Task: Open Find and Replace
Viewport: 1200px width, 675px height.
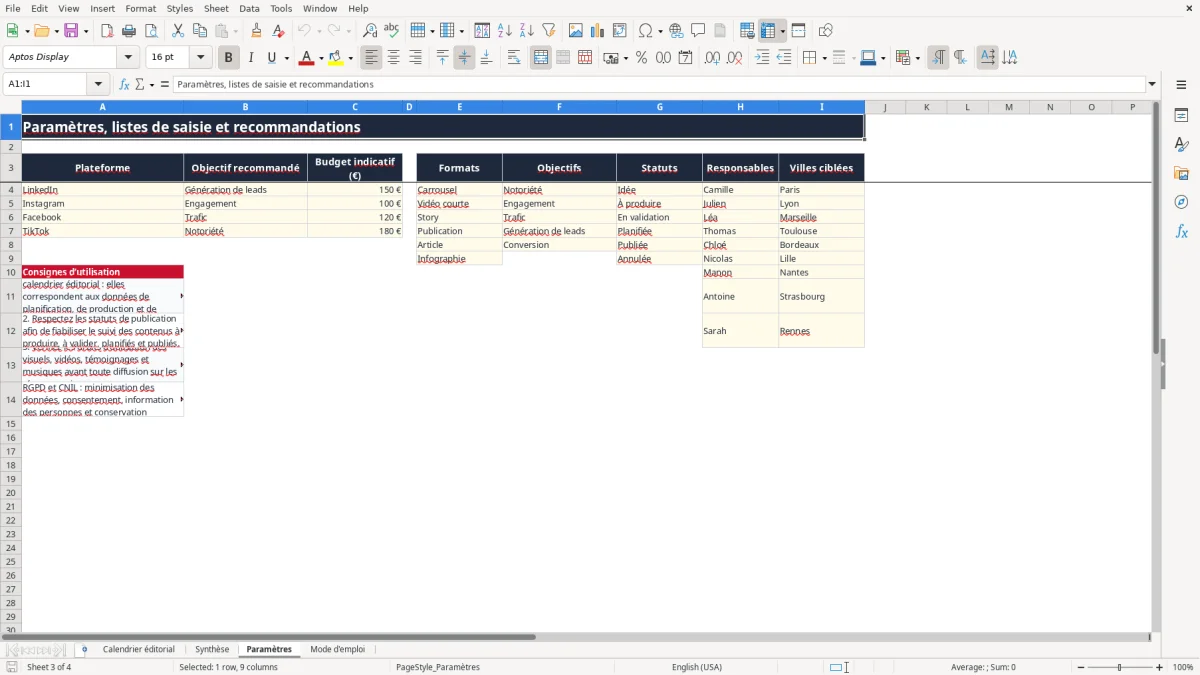Action: [x=370, y=31]
